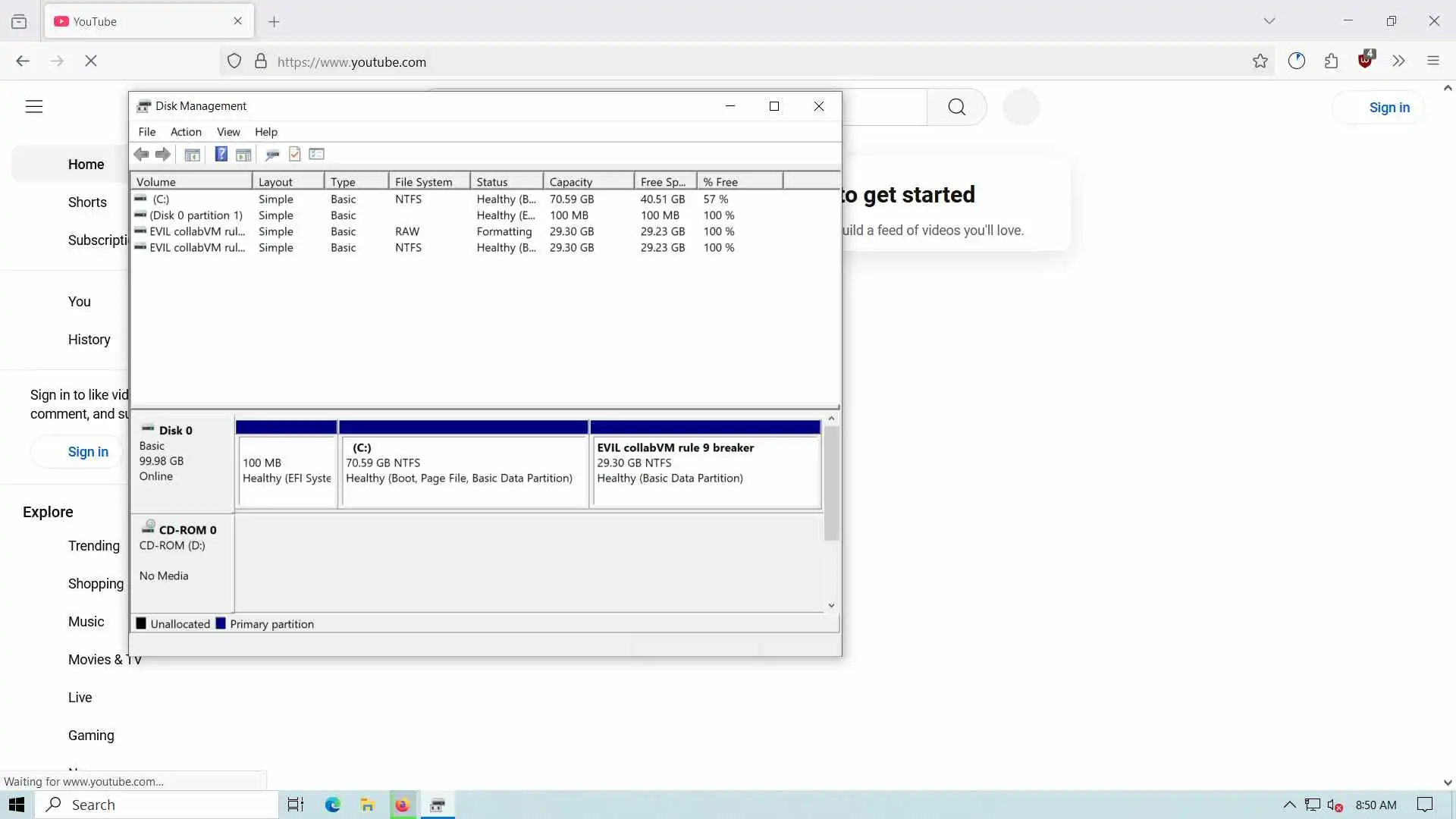
Task: Open the Action menu
Action: (186, 132)
